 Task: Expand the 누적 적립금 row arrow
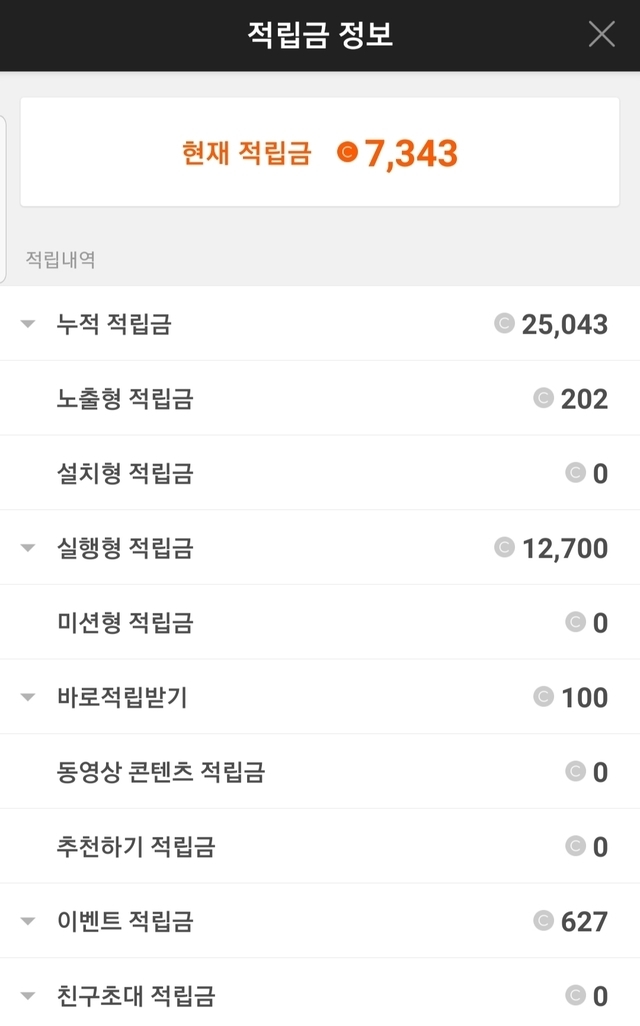coord(28,324)
